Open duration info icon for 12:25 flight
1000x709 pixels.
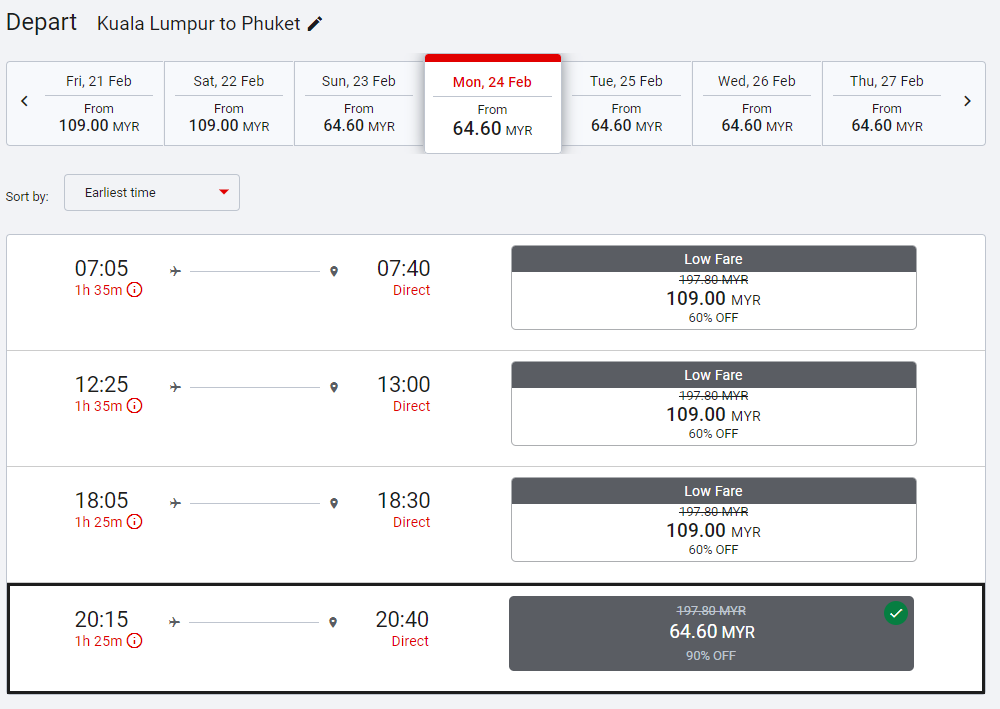click(x=134, y=406)
